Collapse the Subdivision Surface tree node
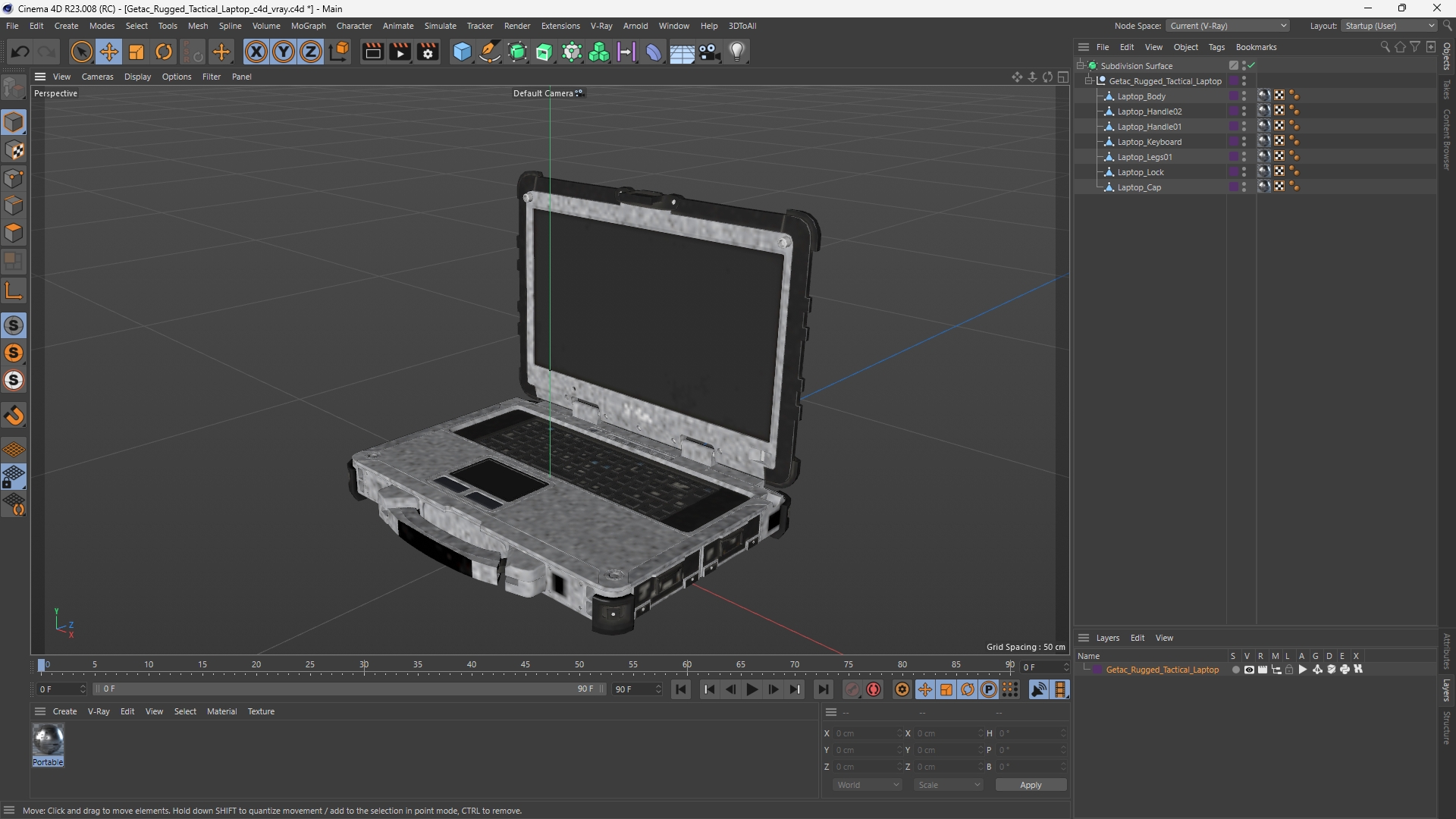The image size is (1456, 819). (x=1081, y=66)
